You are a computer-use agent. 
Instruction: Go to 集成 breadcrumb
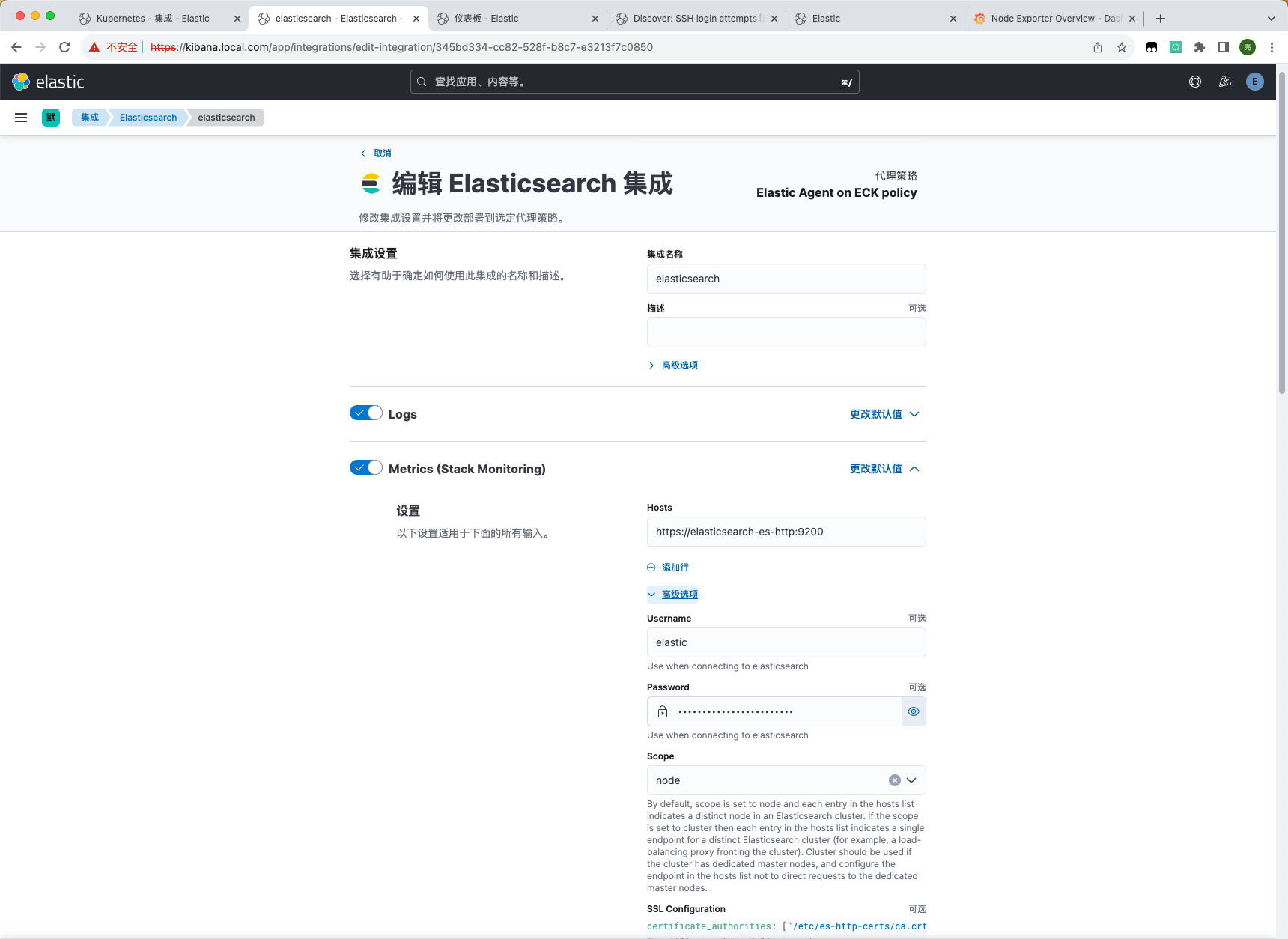tap(90, 118)
